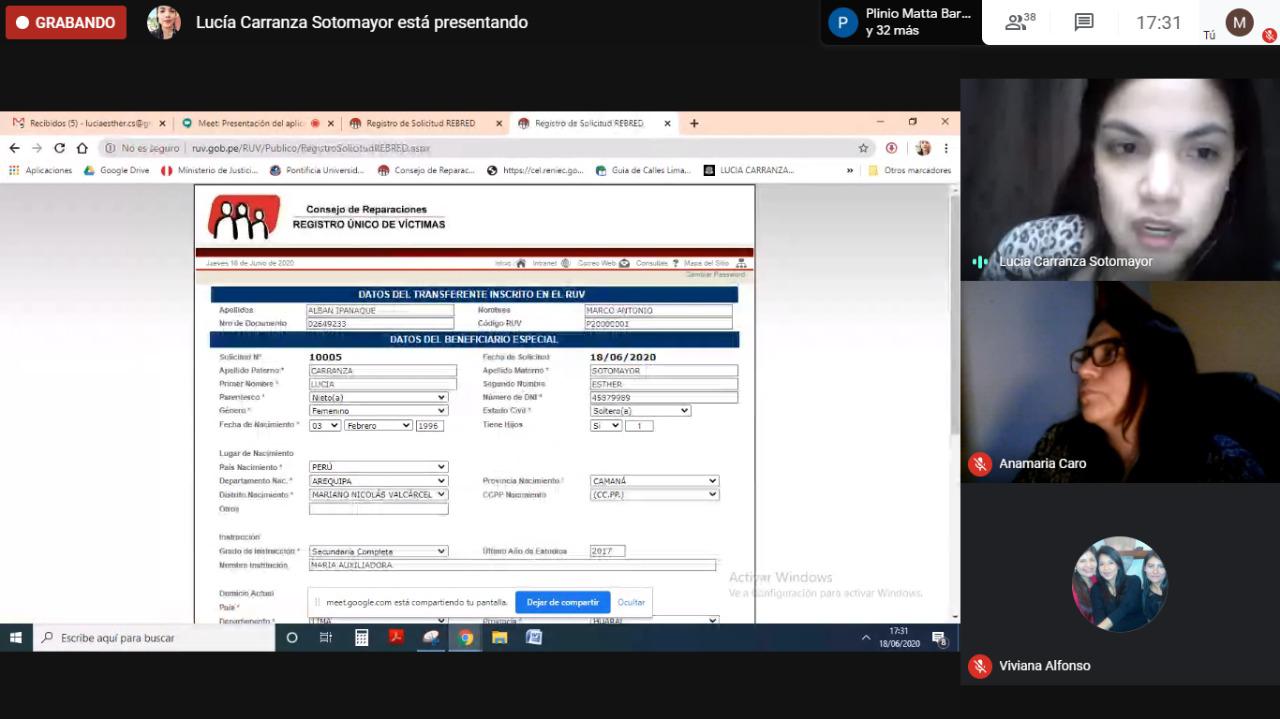Bookmark the page with the star icon
Screen dimensions: 1280x719
[863, 148]
